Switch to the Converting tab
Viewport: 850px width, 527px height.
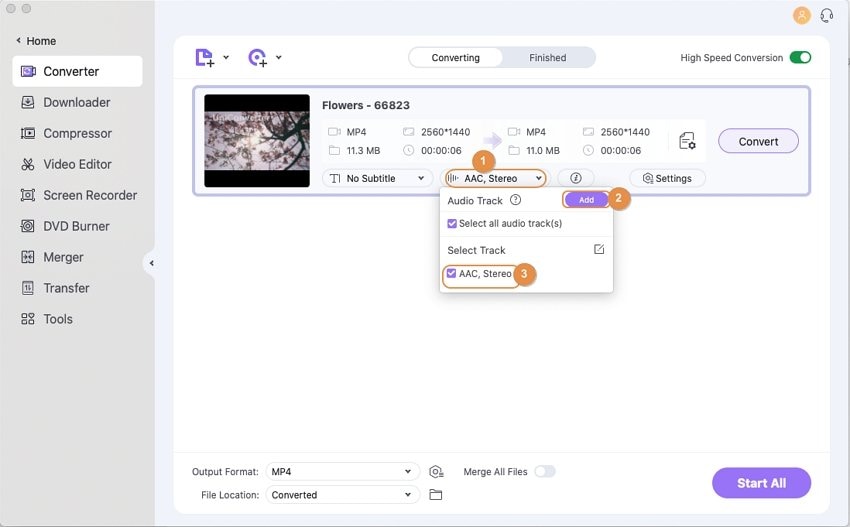(x=455, y=57)
